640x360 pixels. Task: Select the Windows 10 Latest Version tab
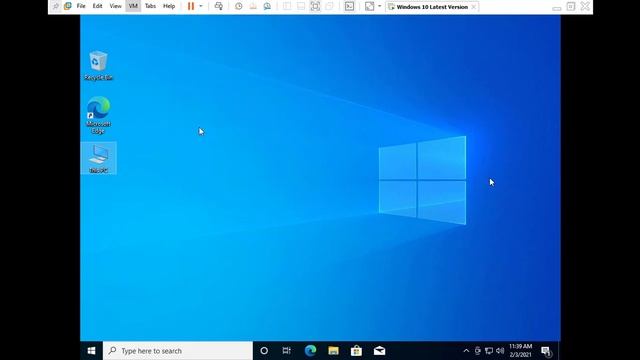coord(432,7)
